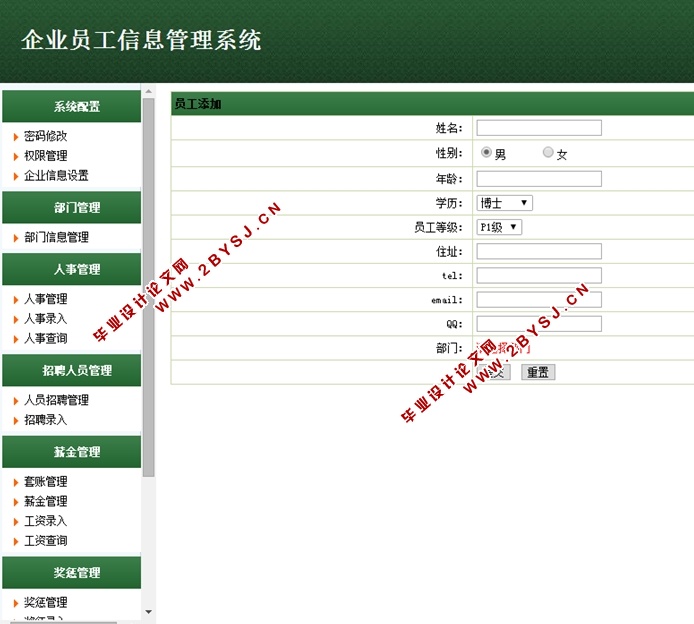This screenshot has height=624, width=694.
Task: Open 人事查询 page
Action: (45, 339)
